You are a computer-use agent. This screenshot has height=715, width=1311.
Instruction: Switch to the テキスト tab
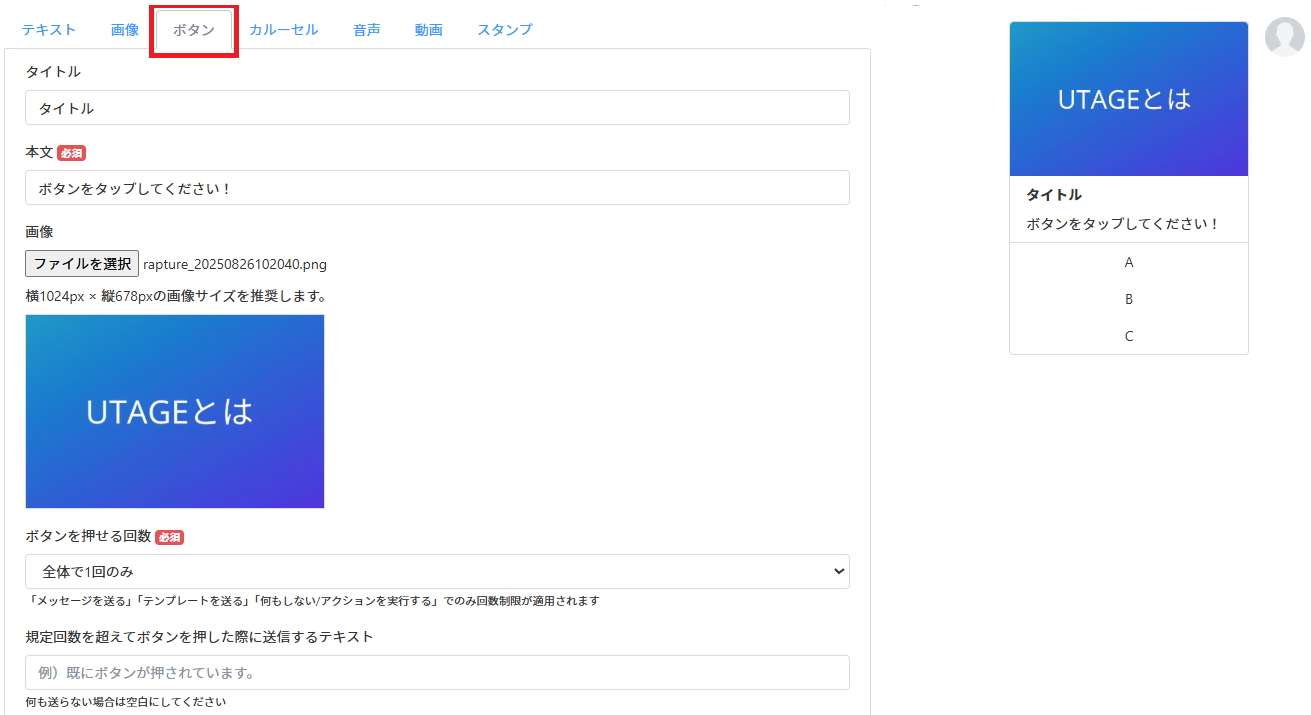pyautogui.click(x=49, y=30)
